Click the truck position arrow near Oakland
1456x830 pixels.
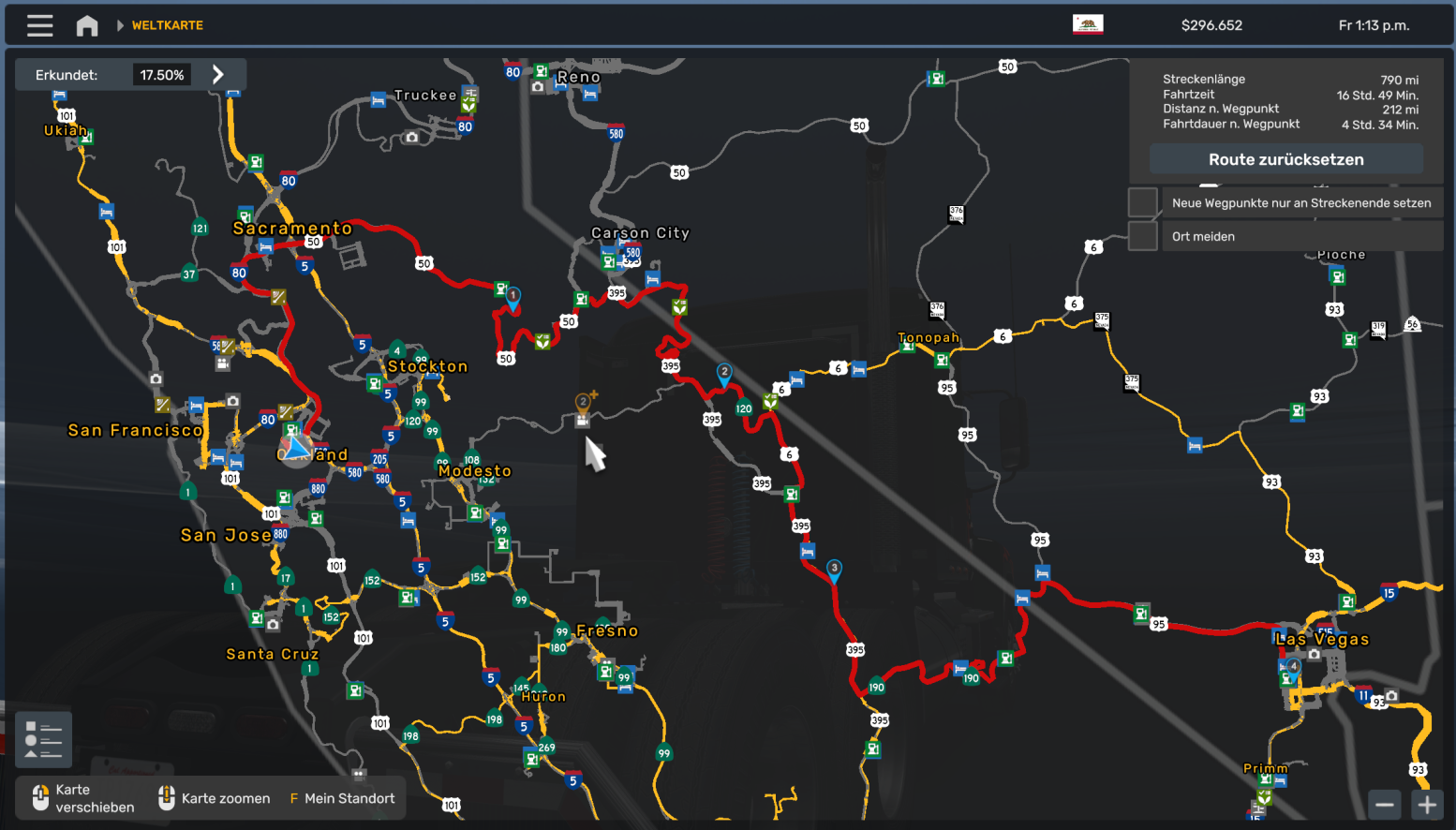pyautogui.click(x=296, y=448)
